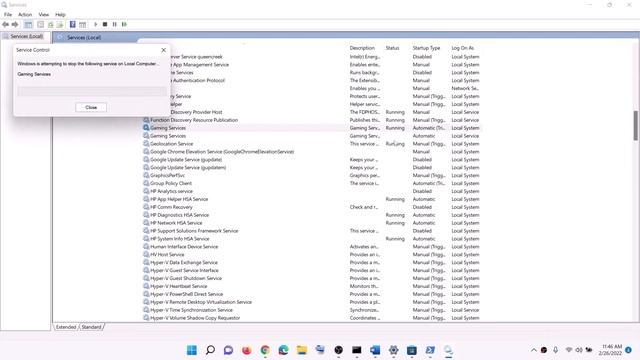The height and width of the screenshot is (360, 640).
Task: Sort by the Log On As column header
Action: [462, 48]
